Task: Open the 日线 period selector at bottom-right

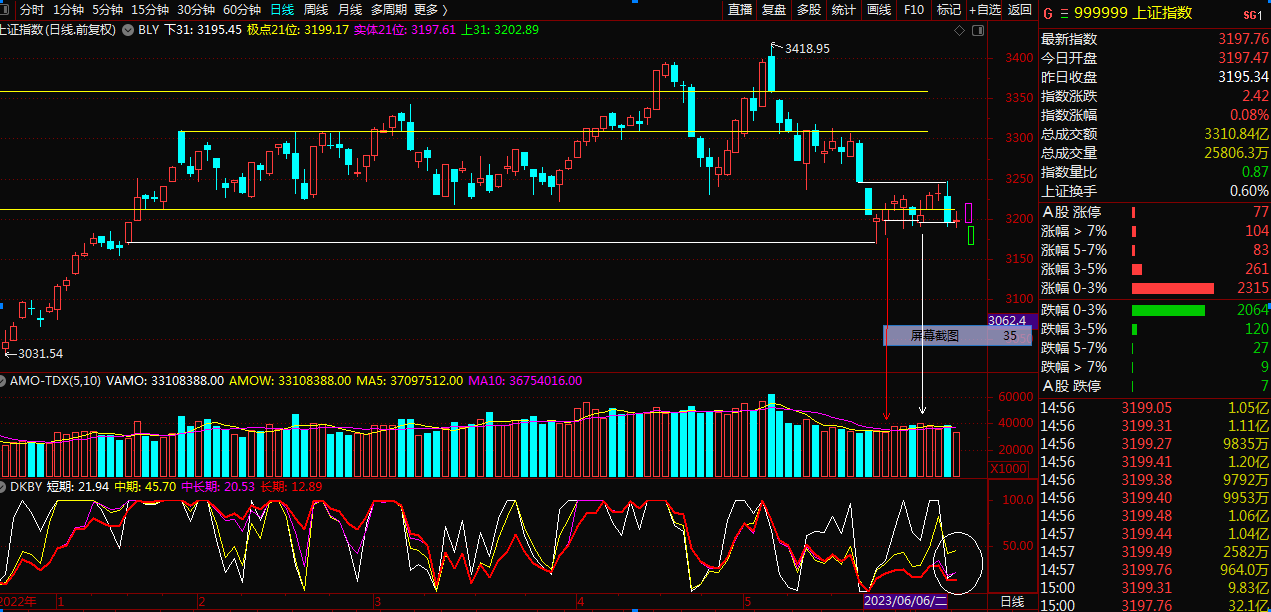Action: 1012,602
